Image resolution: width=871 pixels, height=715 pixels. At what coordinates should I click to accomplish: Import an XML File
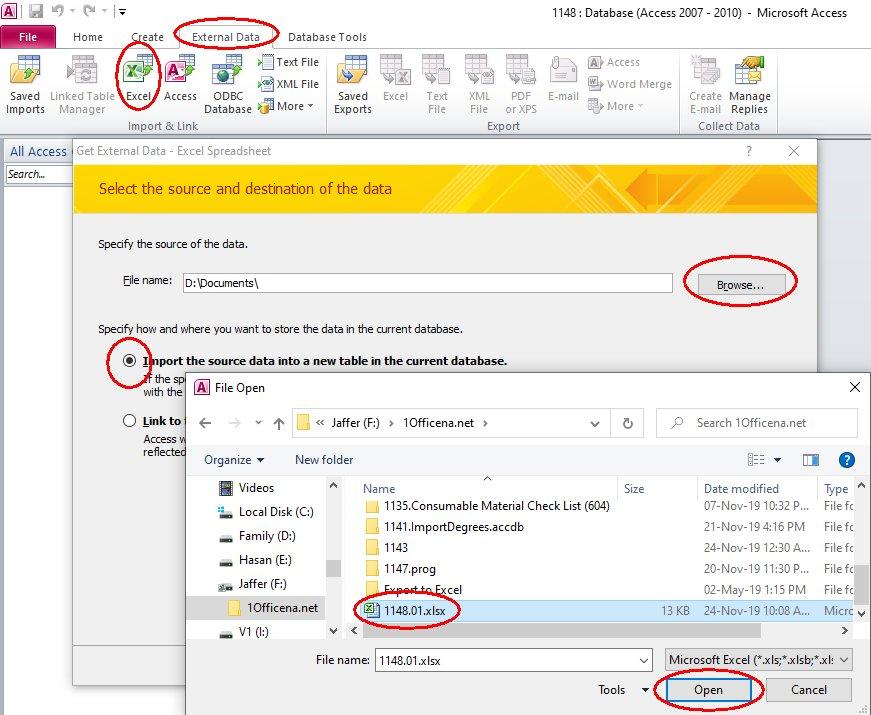pyautogui.click(x=289, y=84)
